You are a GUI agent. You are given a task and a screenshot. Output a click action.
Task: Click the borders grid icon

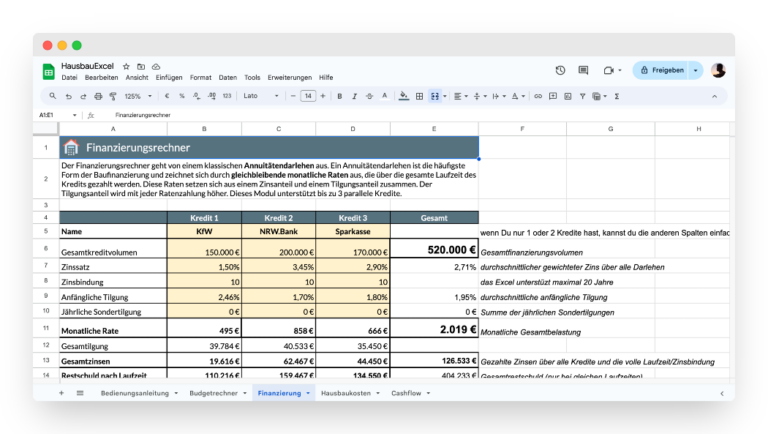pyautogui.click(x=419, y=96)
